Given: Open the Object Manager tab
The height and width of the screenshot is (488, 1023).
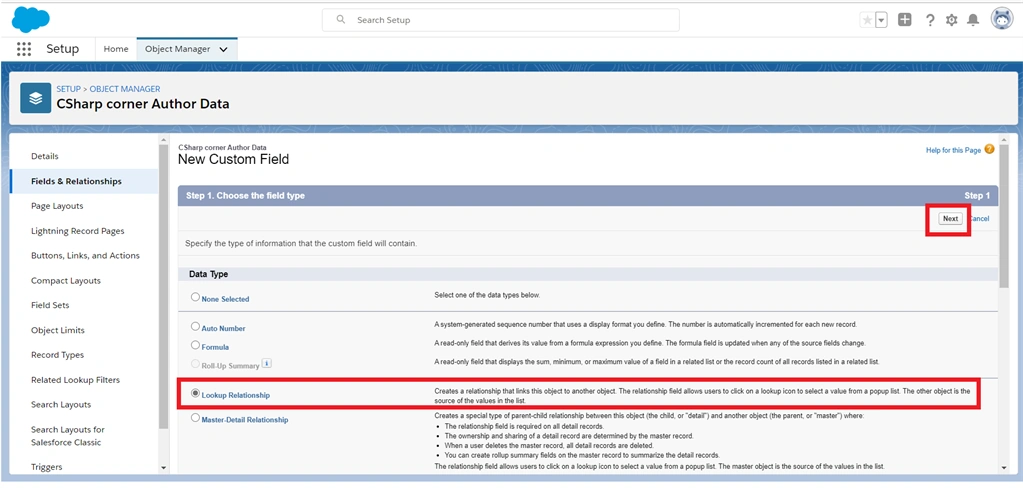Looking at the screenshot, I should click(x=177, y=49).
